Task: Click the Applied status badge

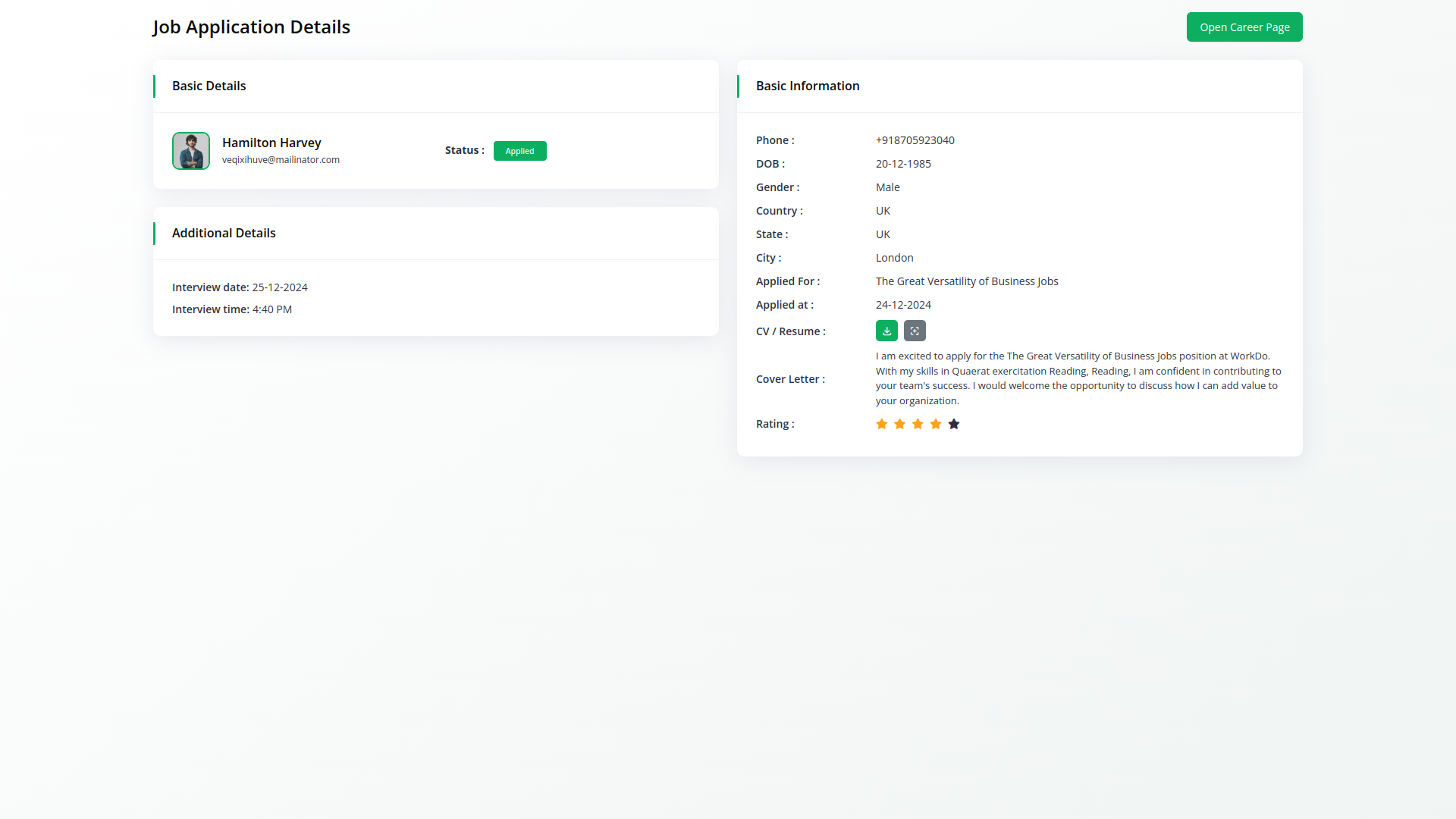Action: point(519,151)
